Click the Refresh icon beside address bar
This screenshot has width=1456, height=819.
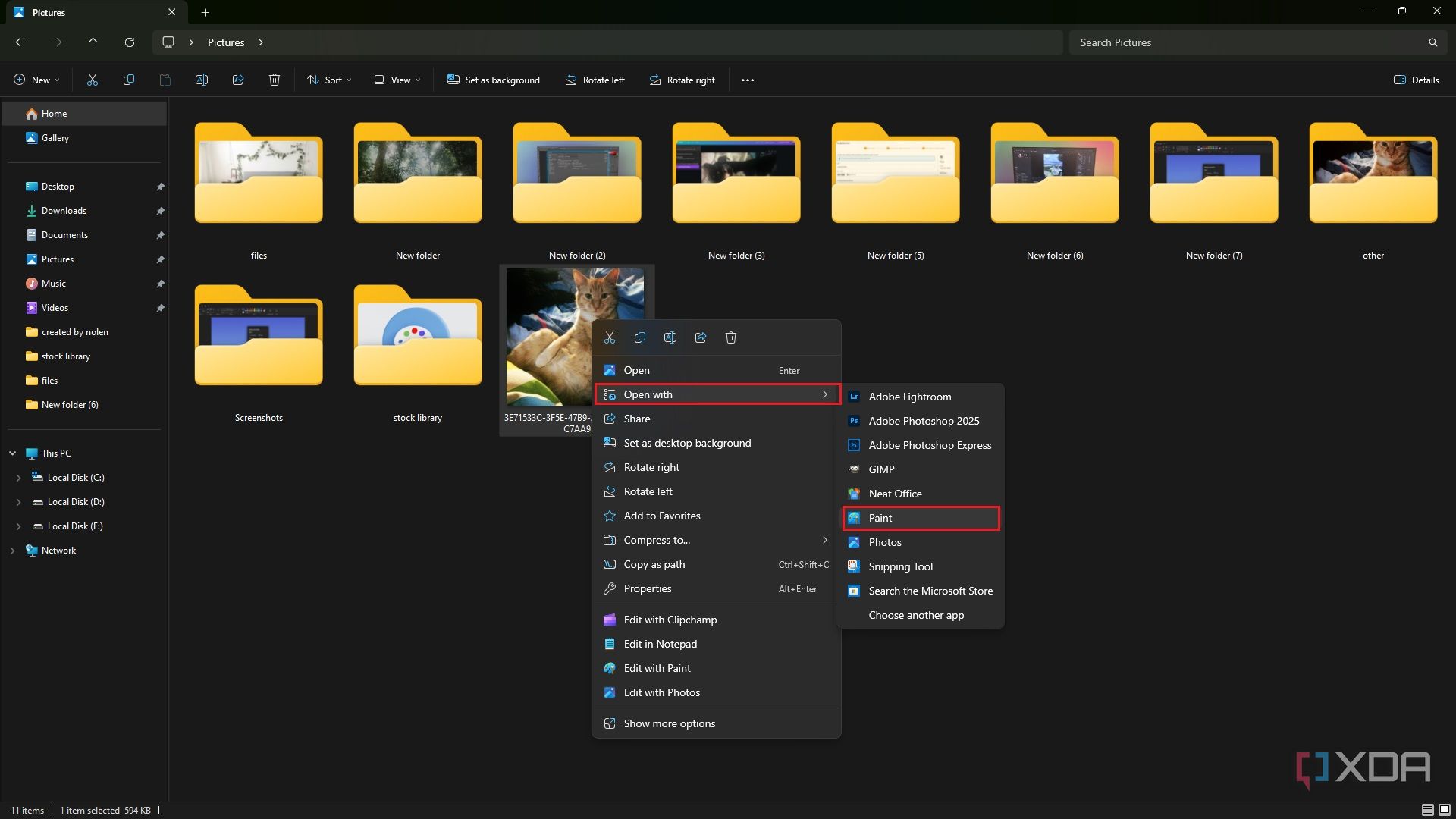(x=130, y=42)
